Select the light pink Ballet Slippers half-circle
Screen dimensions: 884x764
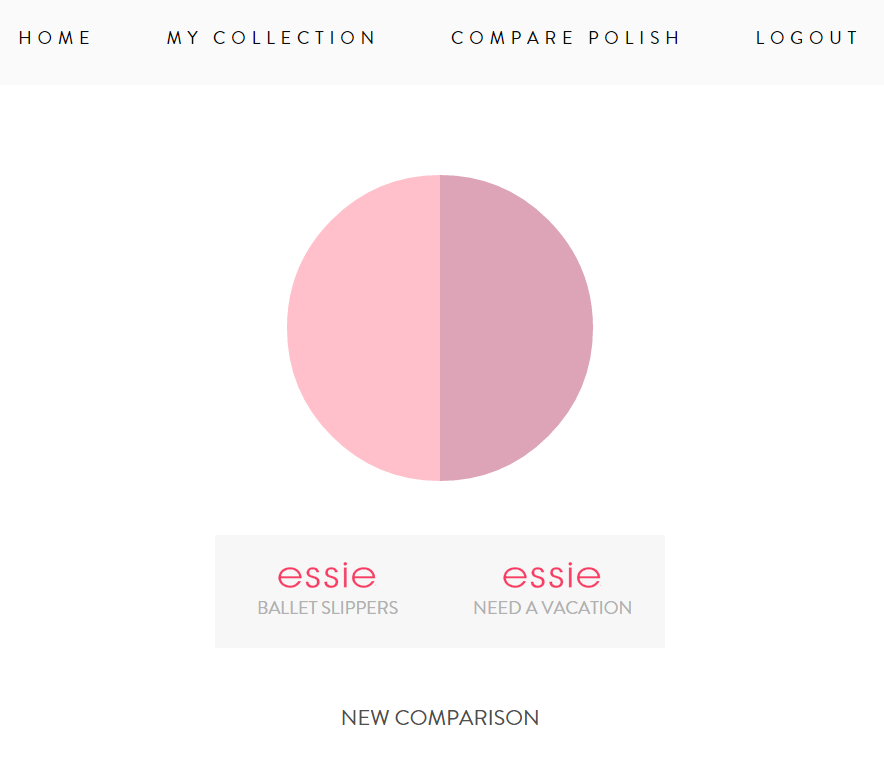coord(363,328)
